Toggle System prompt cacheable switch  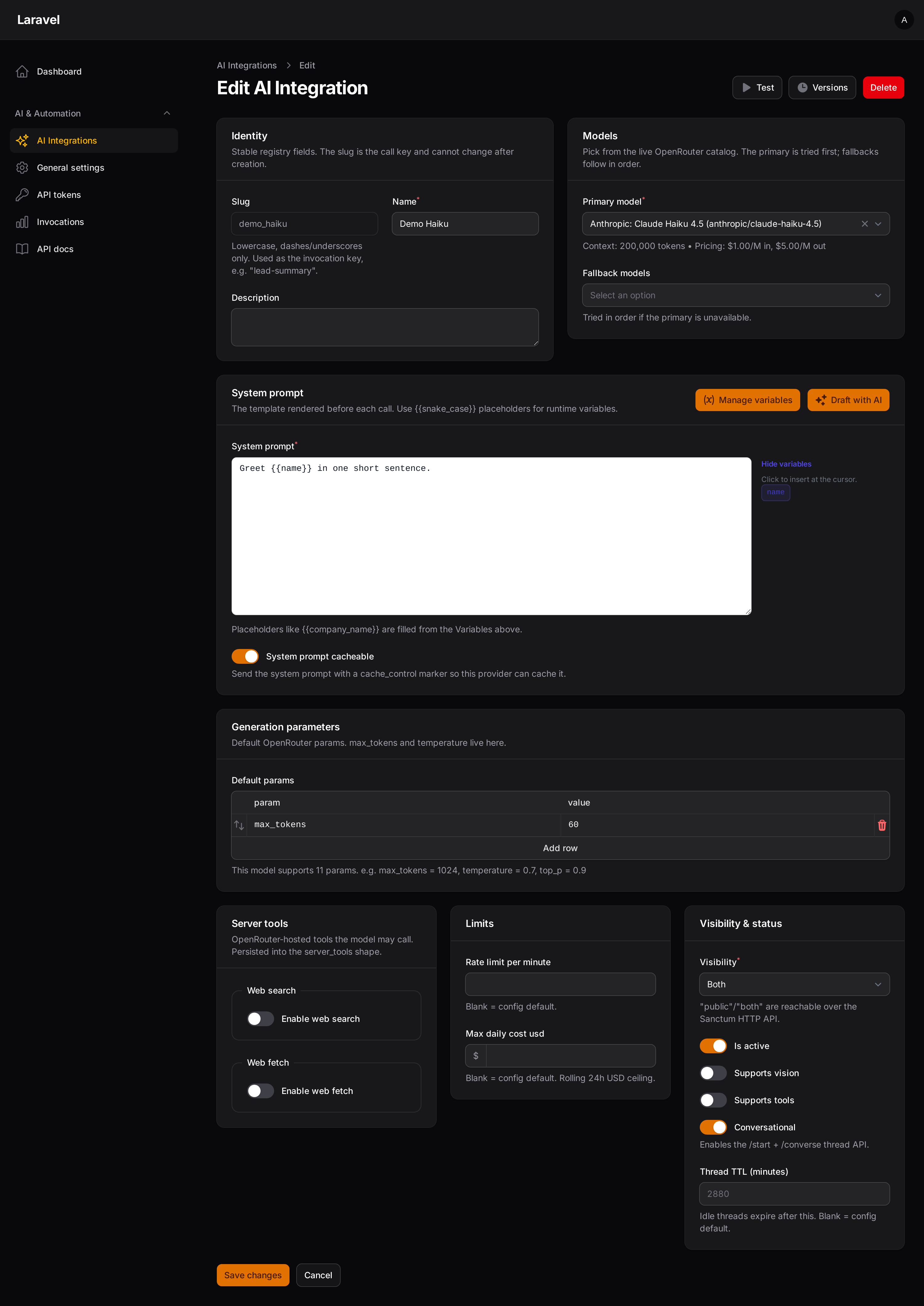point(245,656)
